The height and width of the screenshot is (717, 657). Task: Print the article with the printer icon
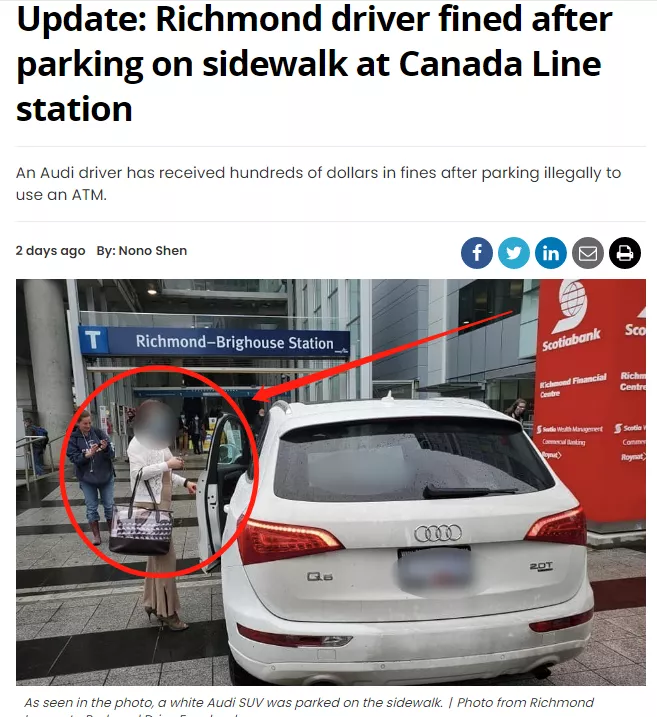625,252
